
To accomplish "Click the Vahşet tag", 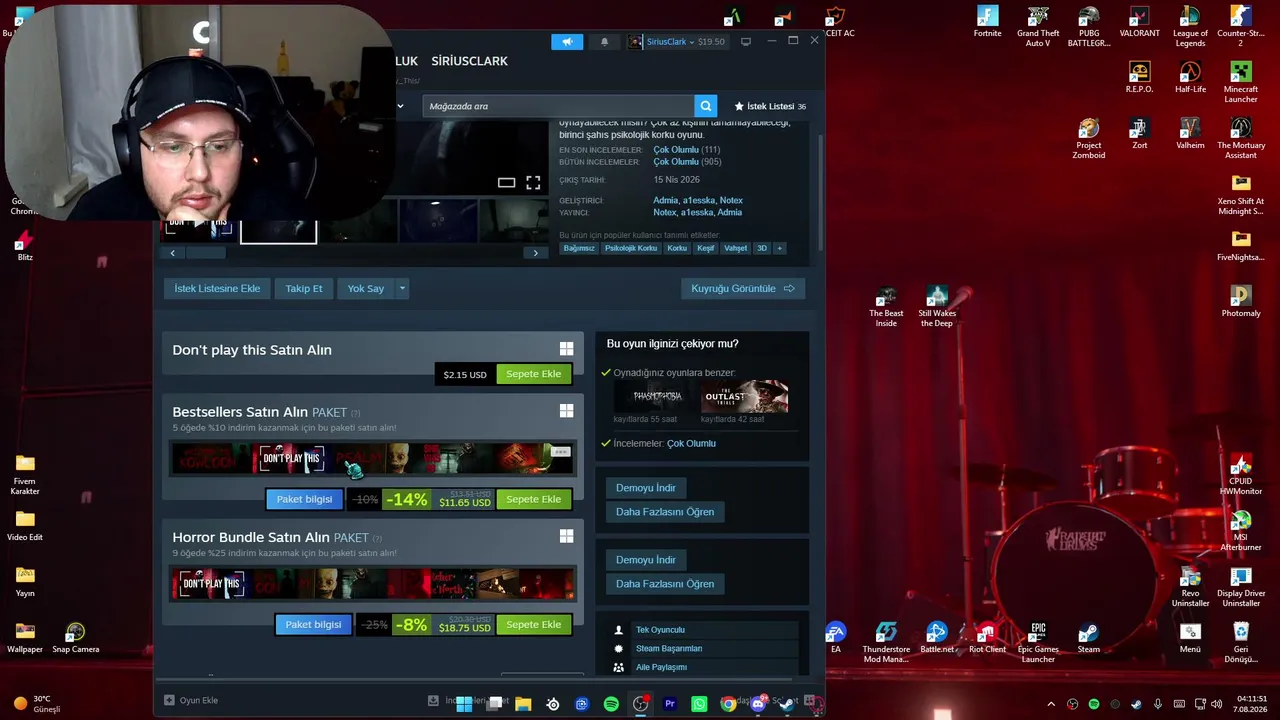I will coord(736,248).
